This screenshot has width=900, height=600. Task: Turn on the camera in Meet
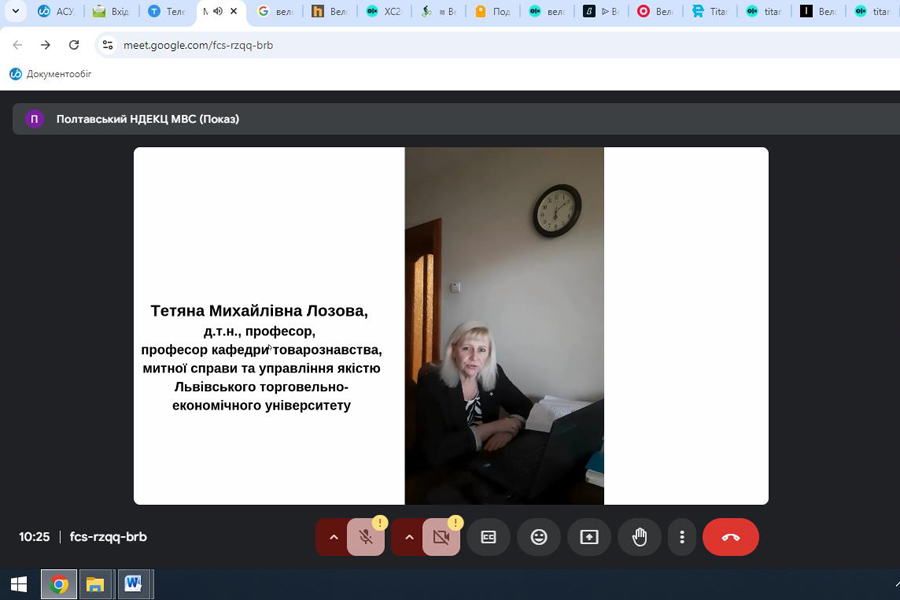(441, 538)
